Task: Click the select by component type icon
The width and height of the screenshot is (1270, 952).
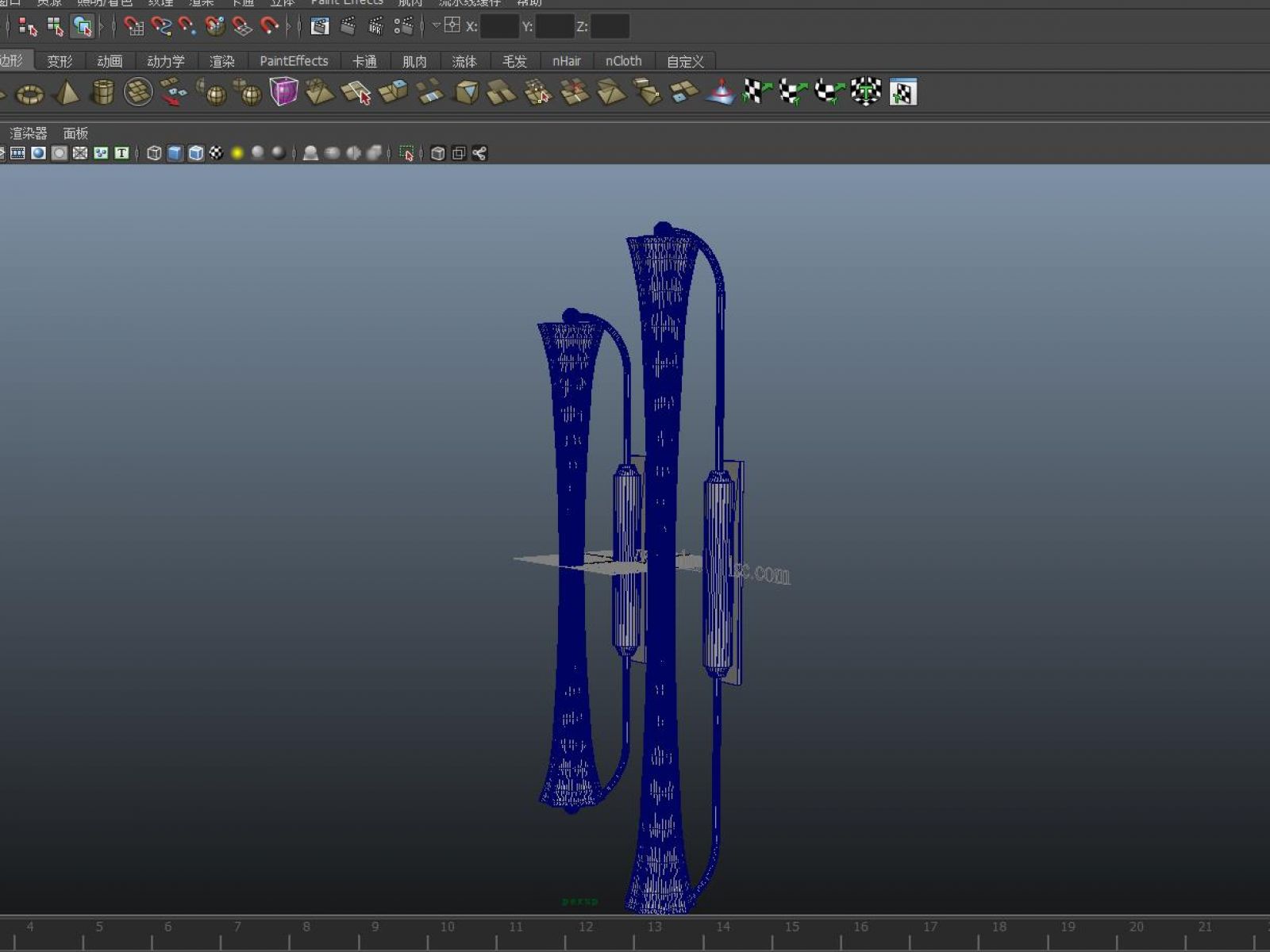Action: coord(83,27)
